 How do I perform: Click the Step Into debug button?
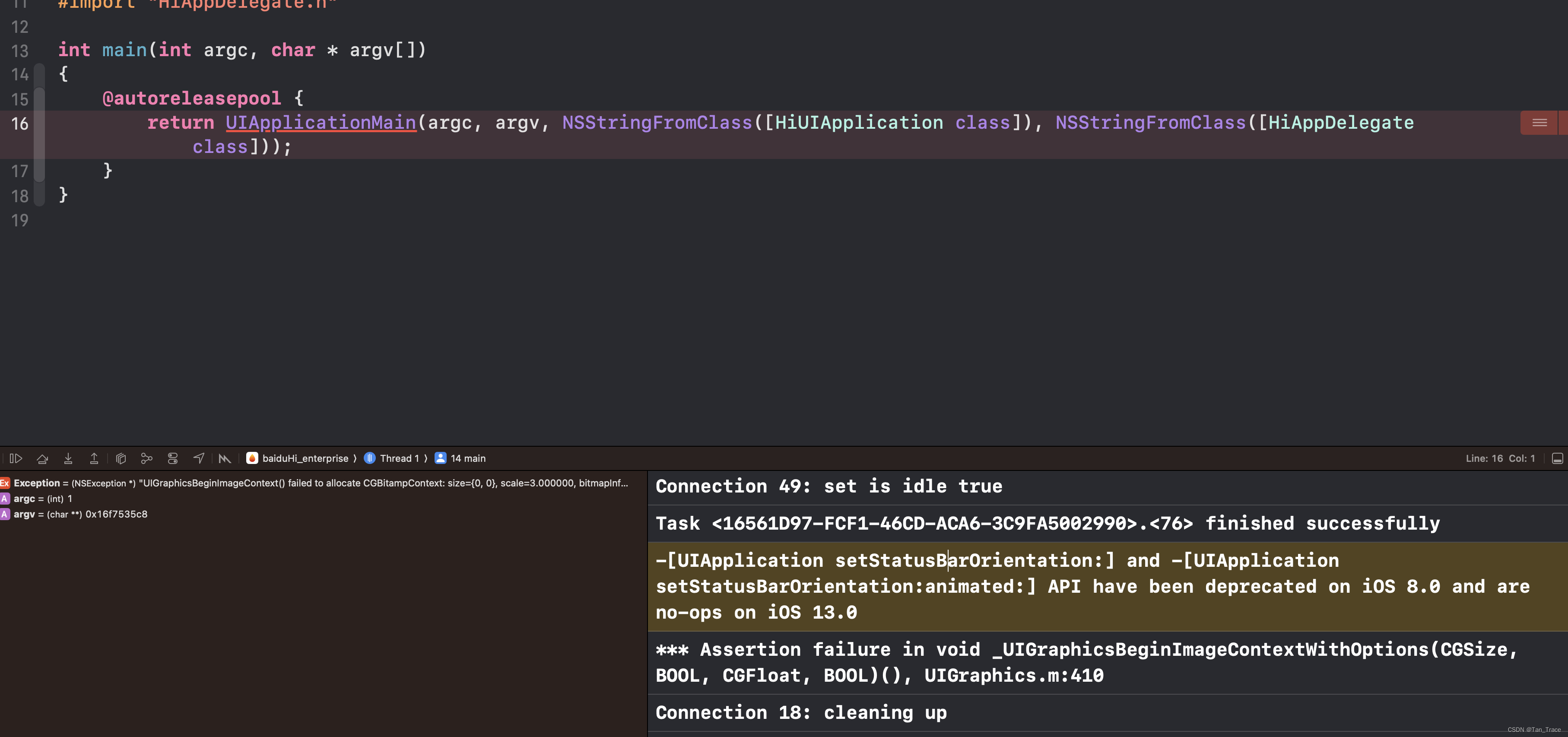(x=68, y=458)
